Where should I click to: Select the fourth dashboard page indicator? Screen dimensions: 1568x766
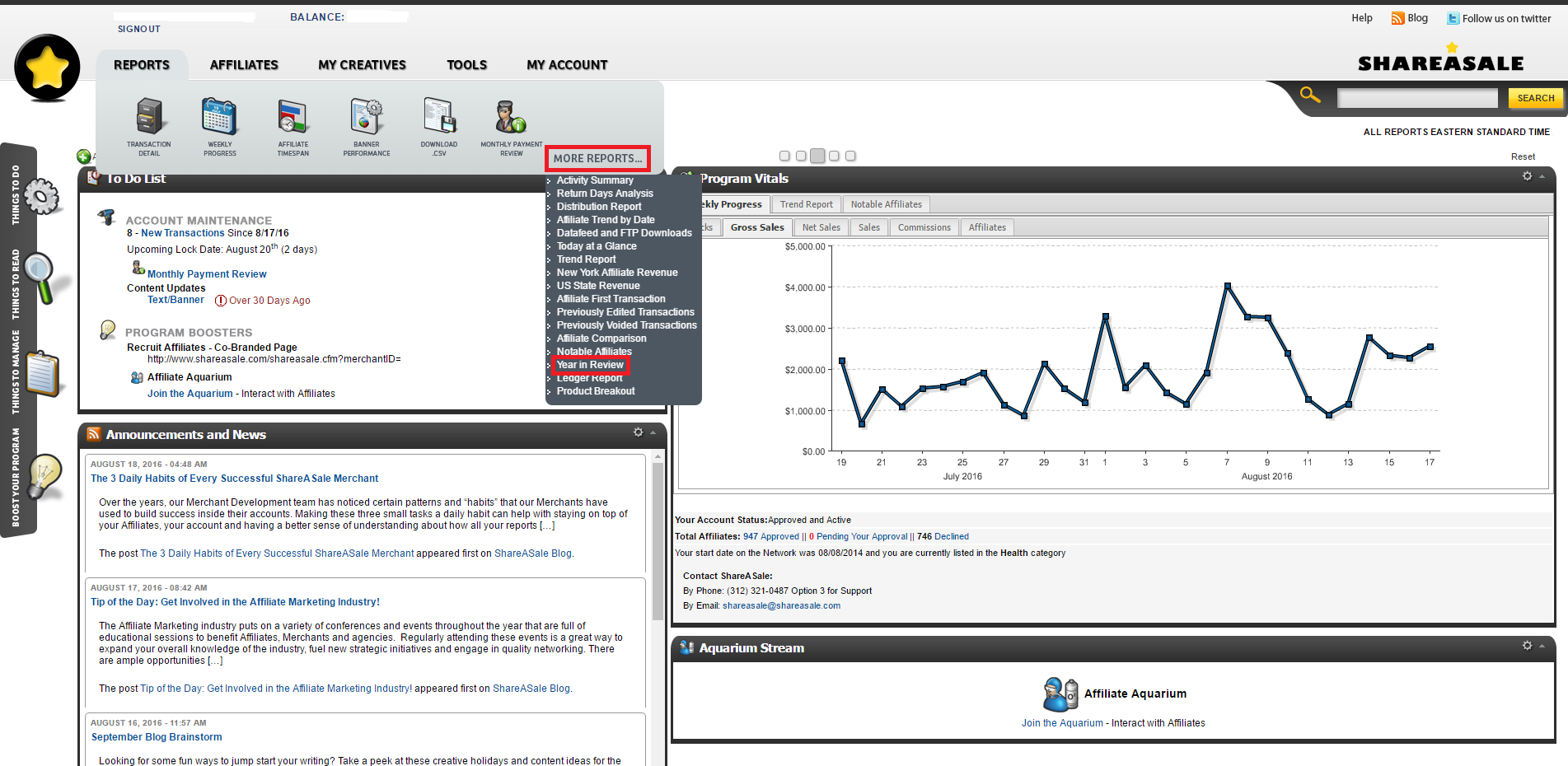(834, 156)
